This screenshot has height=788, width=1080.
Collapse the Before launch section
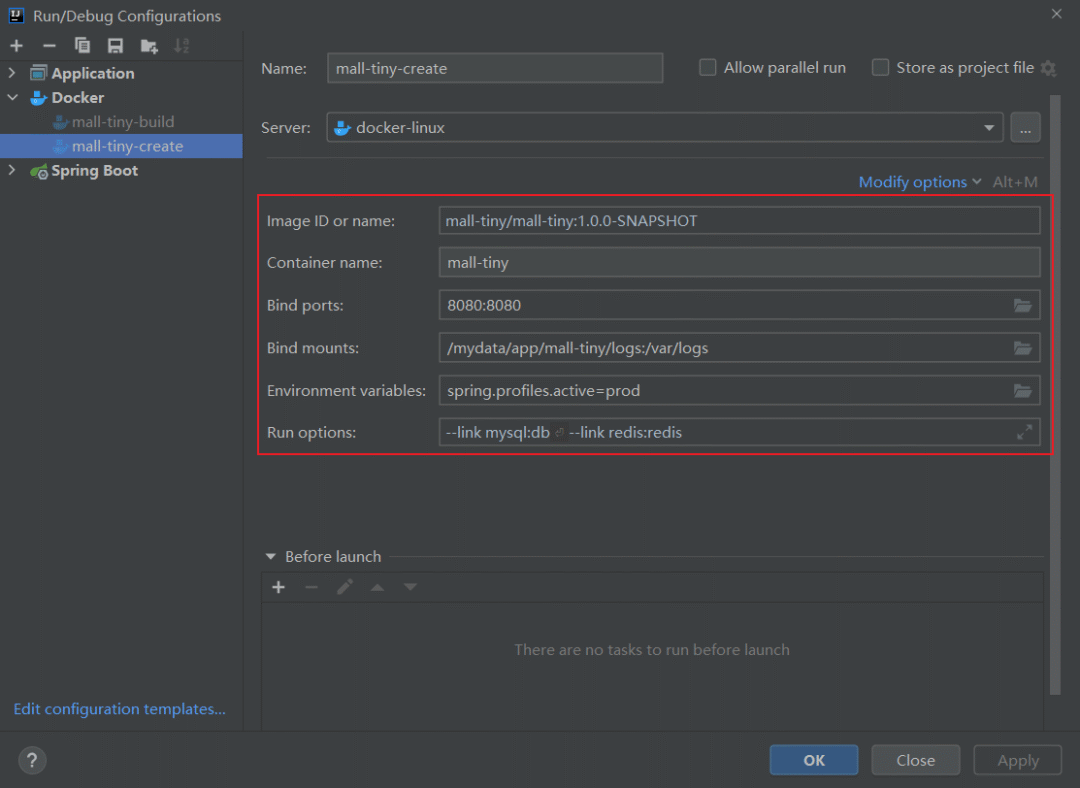pos(271,557)
